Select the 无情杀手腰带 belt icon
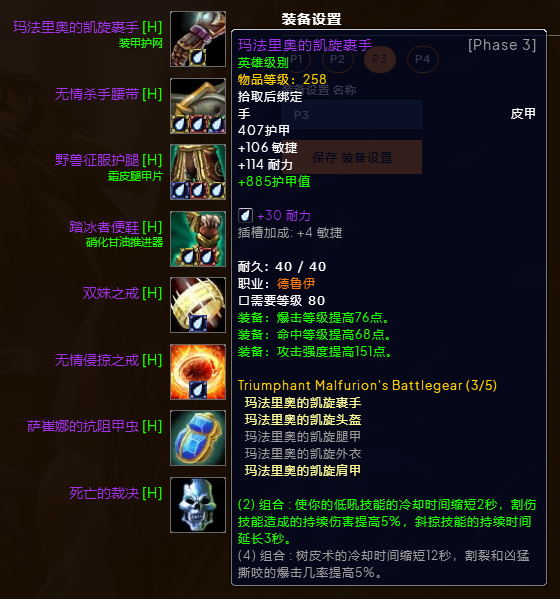 coord(198,106)
